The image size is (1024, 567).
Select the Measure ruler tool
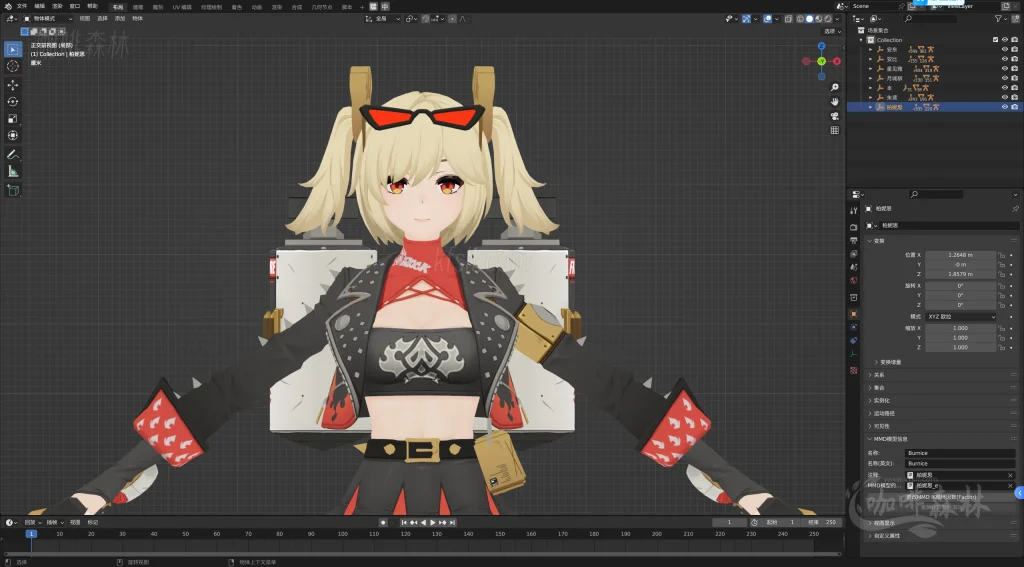[x=12, y=171]
